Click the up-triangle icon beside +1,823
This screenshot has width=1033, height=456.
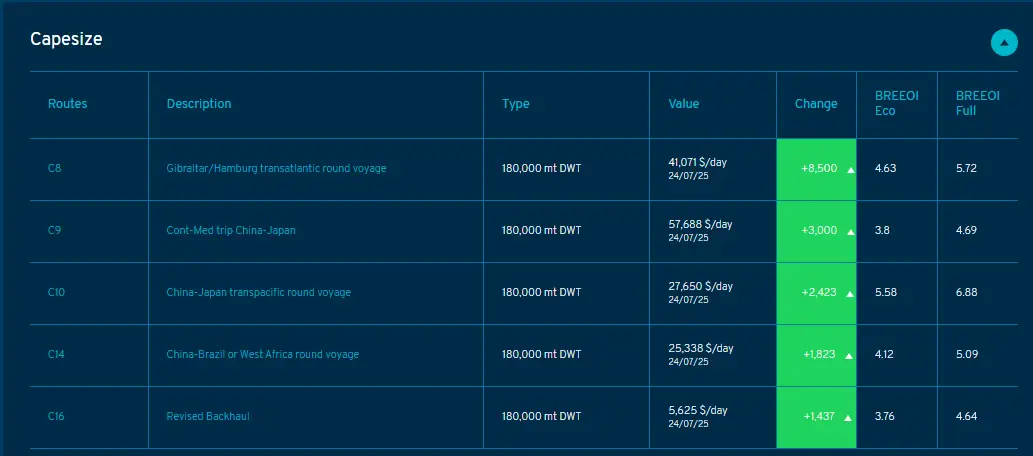pyautogui.click(x=850, y=356)
